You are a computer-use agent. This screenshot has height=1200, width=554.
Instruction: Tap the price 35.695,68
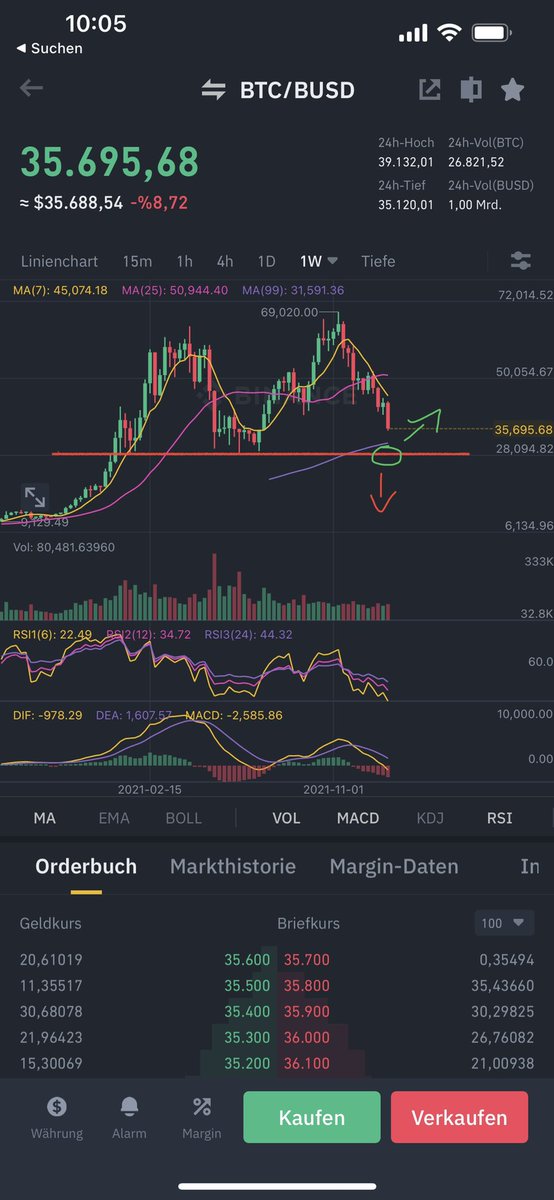click(x=110, y=161)
